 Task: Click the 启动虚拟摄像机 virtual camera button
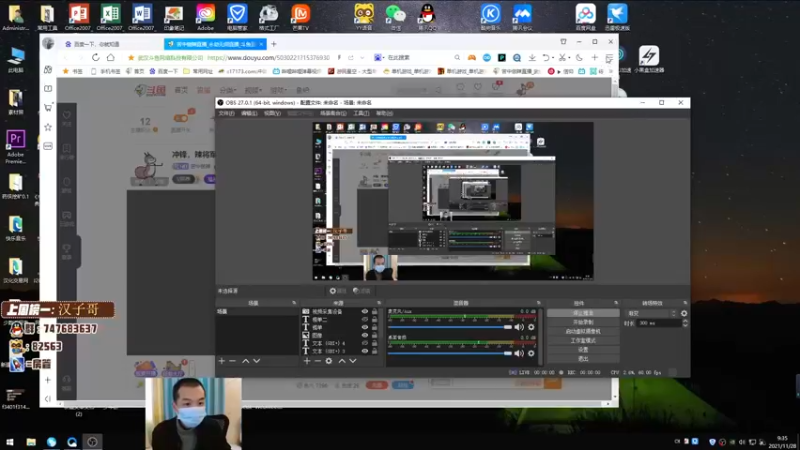(x=583, y=332)
